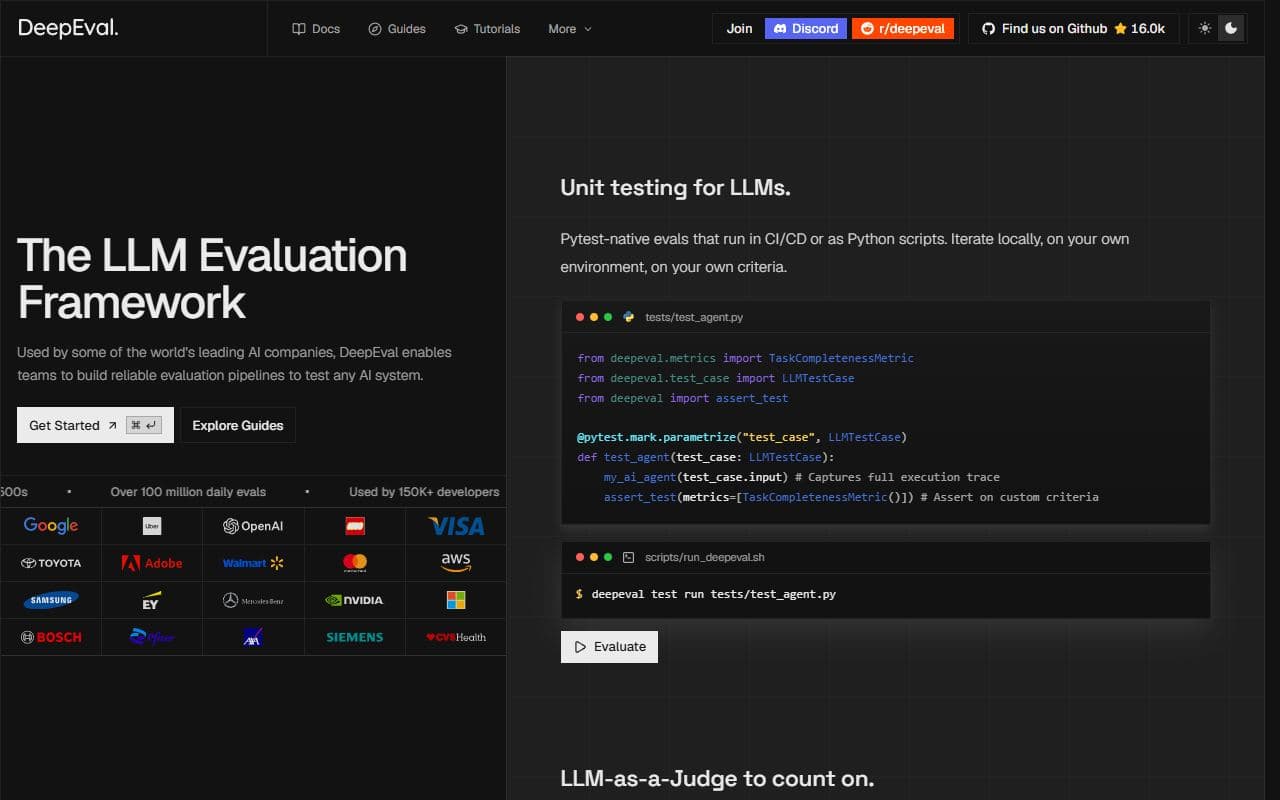Click the Siemens logo
1280x800 pixels.
355,637
